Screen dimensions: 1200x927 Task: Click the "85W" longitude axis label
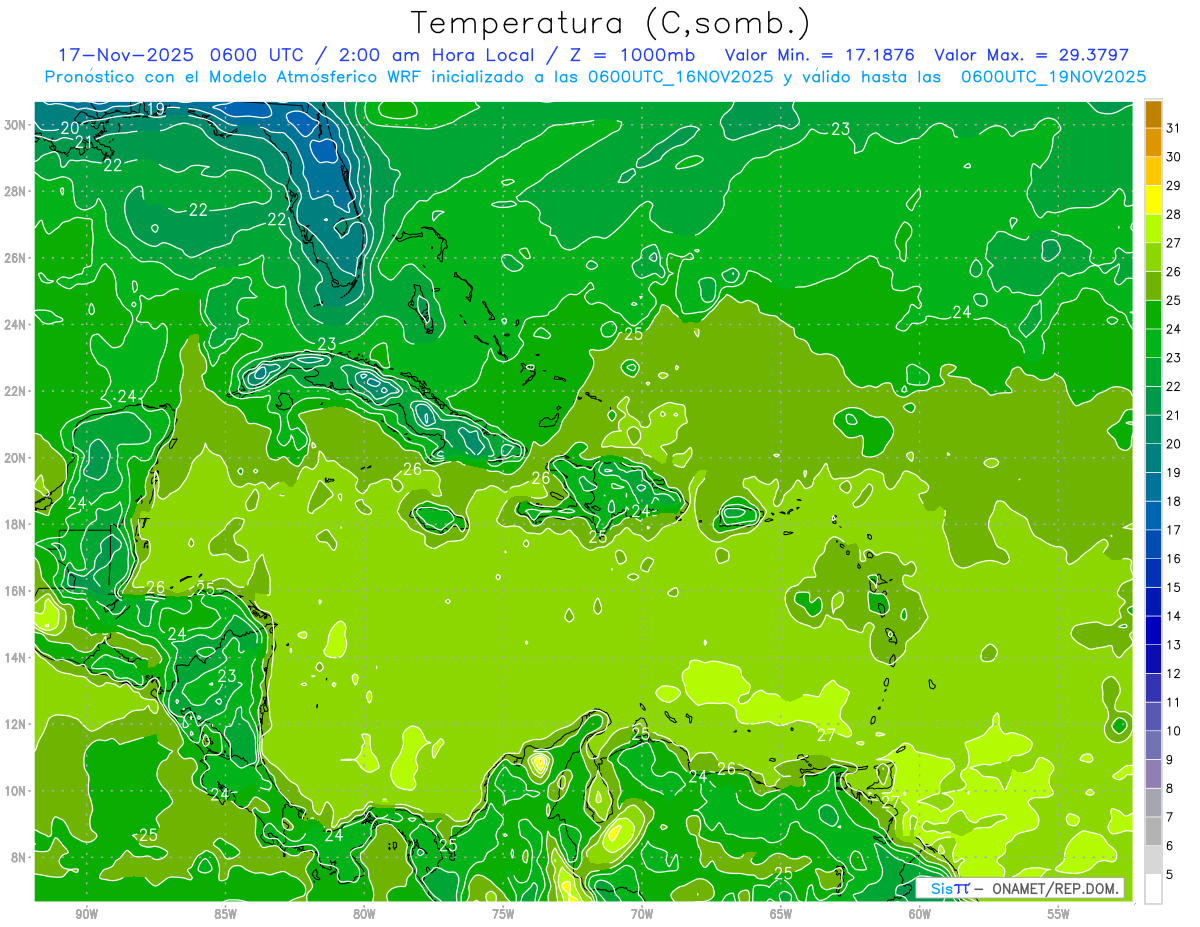(225, 914)
